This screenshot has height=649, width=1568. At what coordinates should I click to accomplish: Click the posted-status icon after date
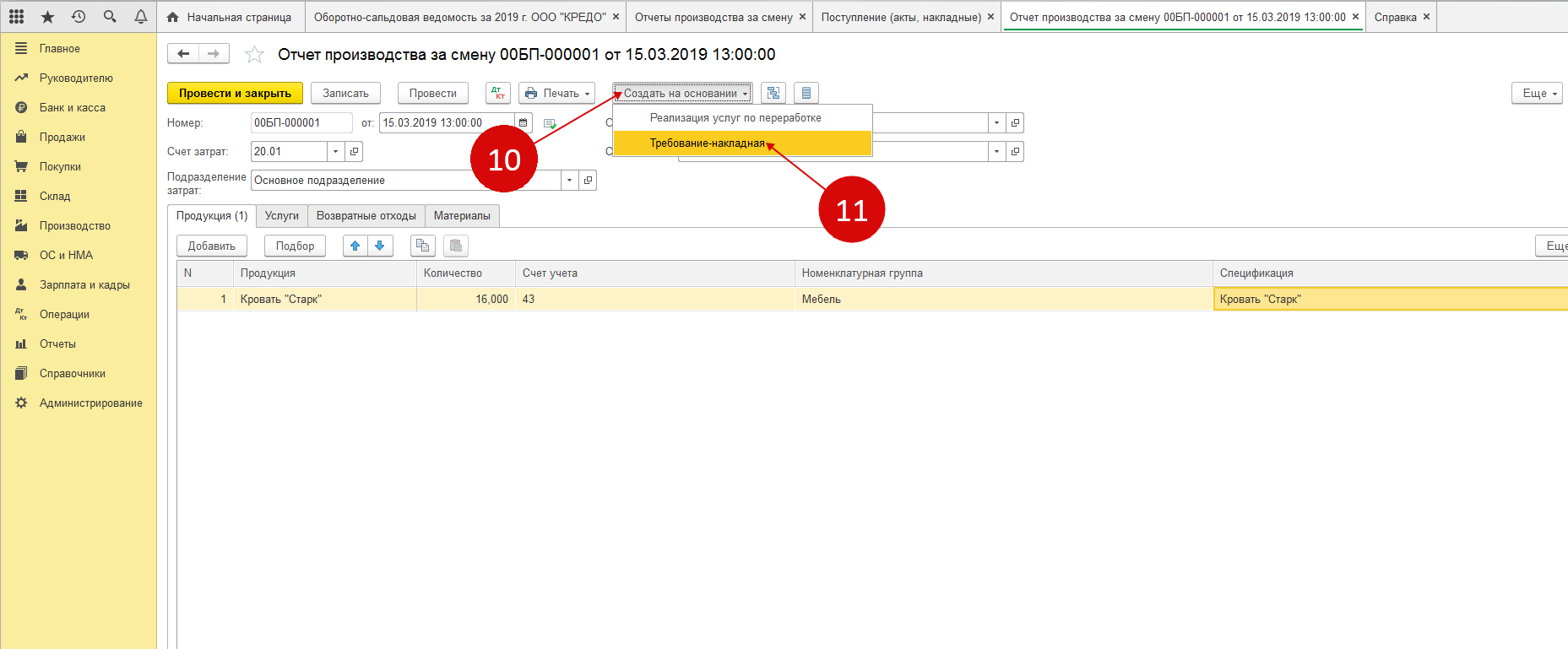click(550, 123)
